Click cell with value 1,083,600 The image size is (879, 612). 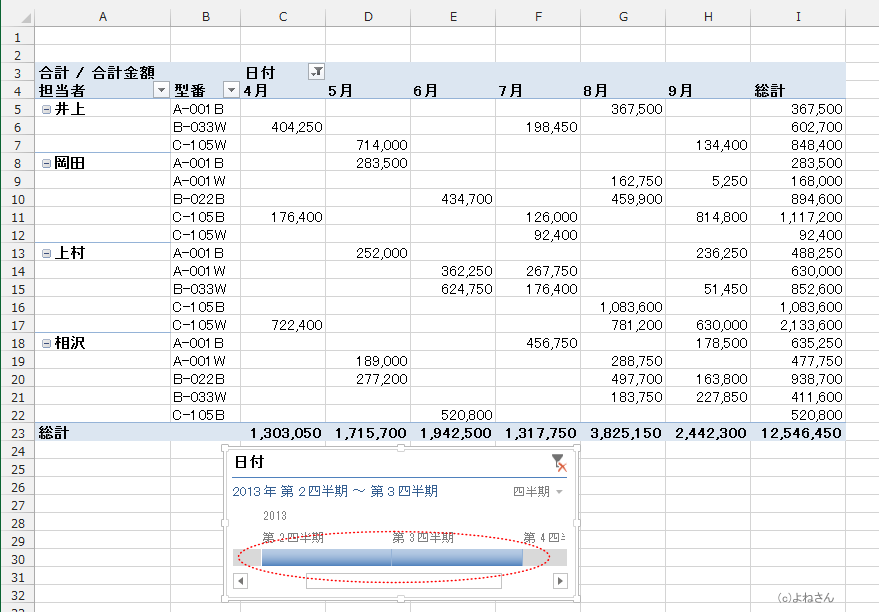pyautogui.click(x=623, y=307)
